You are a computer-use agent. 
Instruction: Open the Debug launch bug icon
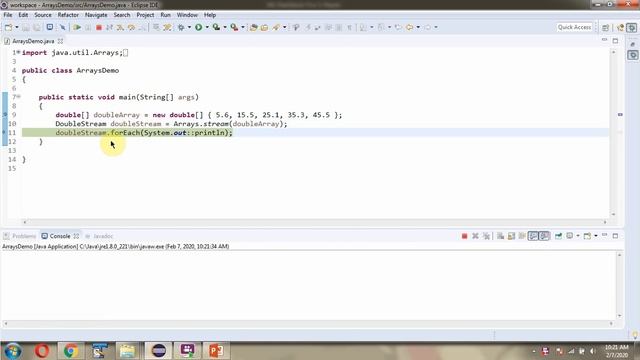181,27
